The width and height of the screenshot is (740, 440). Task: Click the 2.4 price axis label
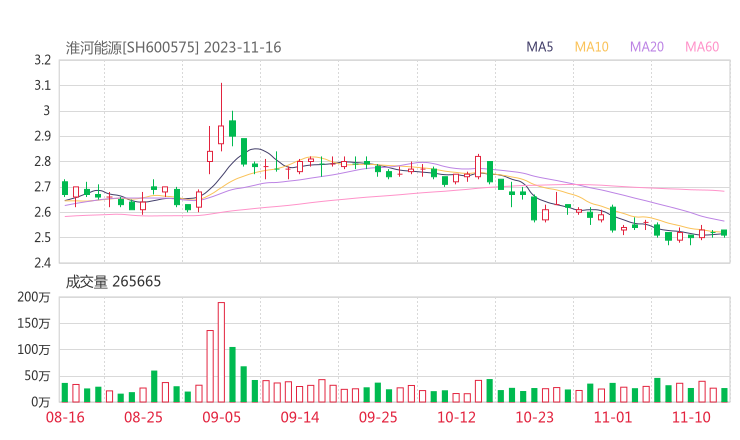pyautogui.click(x=42, y=262)
